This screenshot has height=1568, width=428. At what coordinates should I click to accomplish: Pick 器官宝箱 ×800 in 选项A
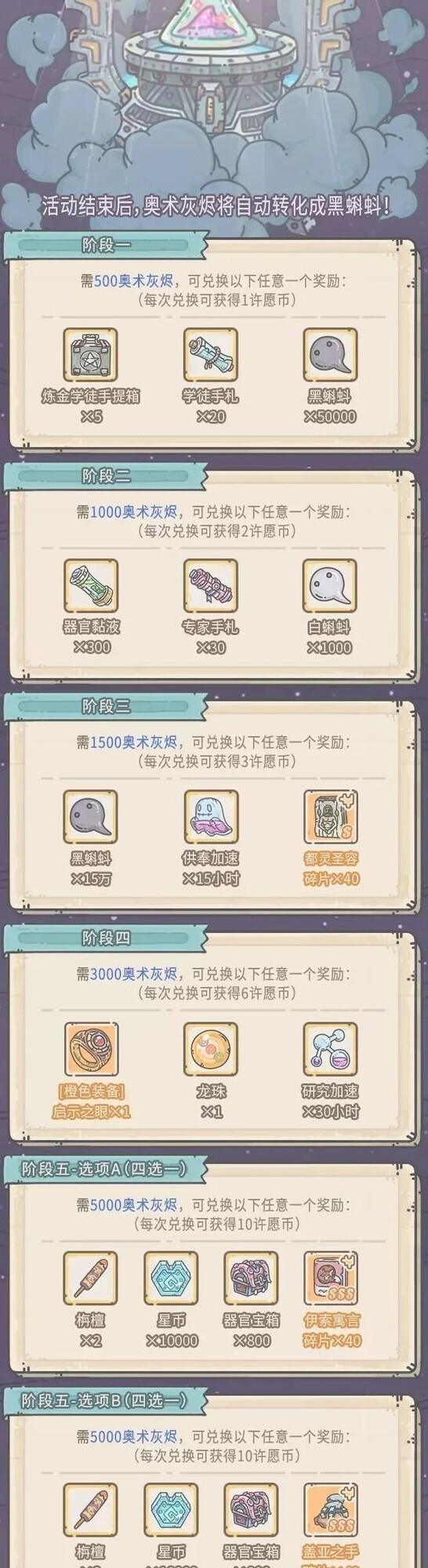251,1278
